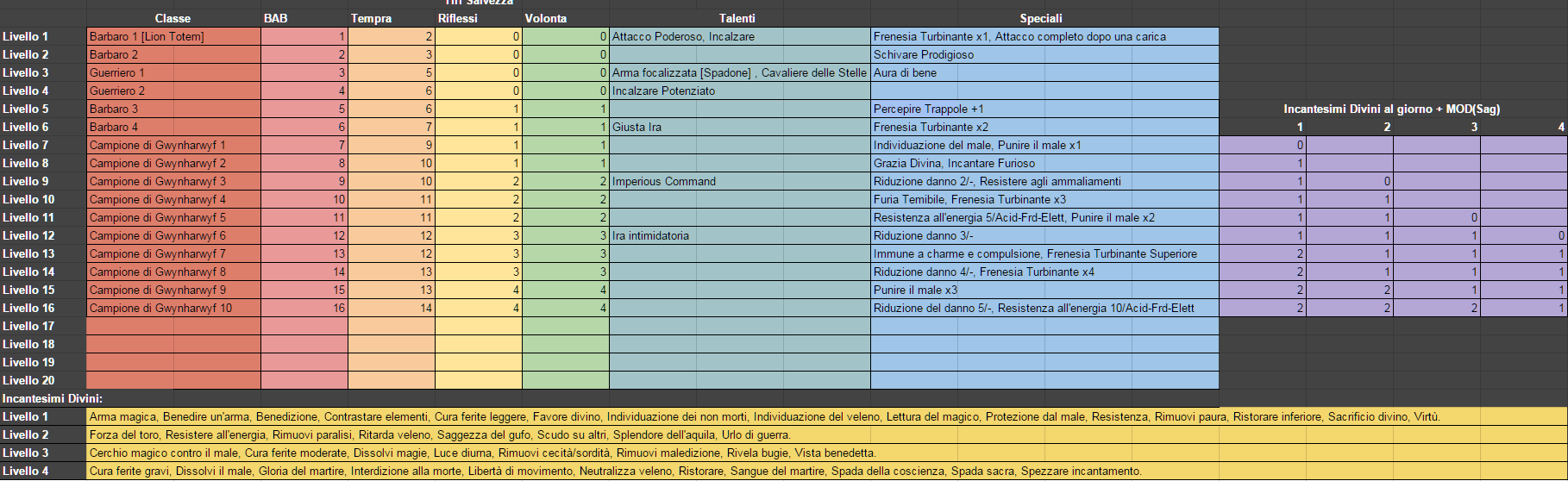Select the 'Campione di Gwynharwyf 5' cell
Viewport: 1568px width, 481px height.
click(173, 217)
